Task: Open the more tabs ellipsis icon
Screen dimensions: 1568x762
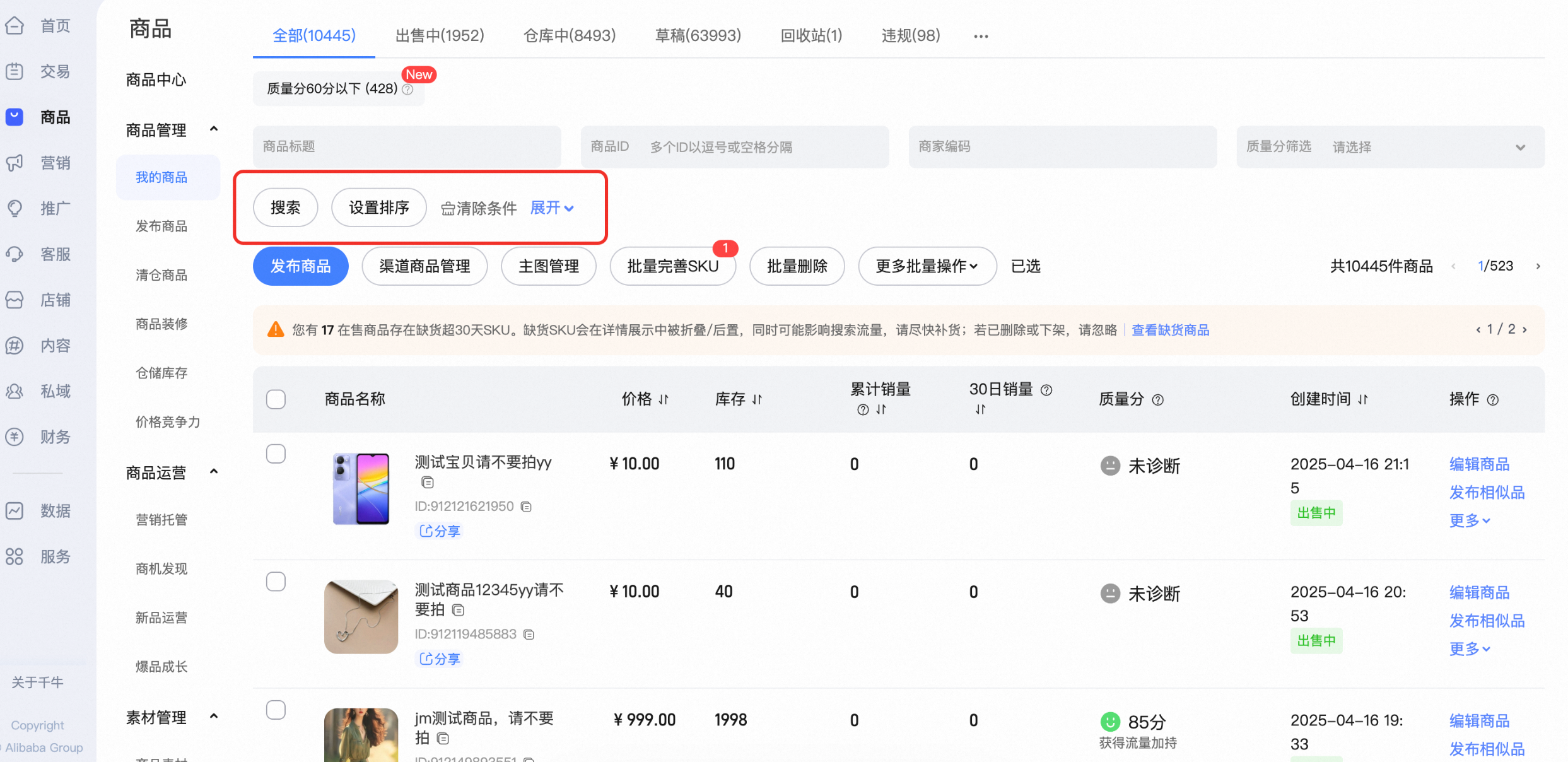Action: click(981, 36)
